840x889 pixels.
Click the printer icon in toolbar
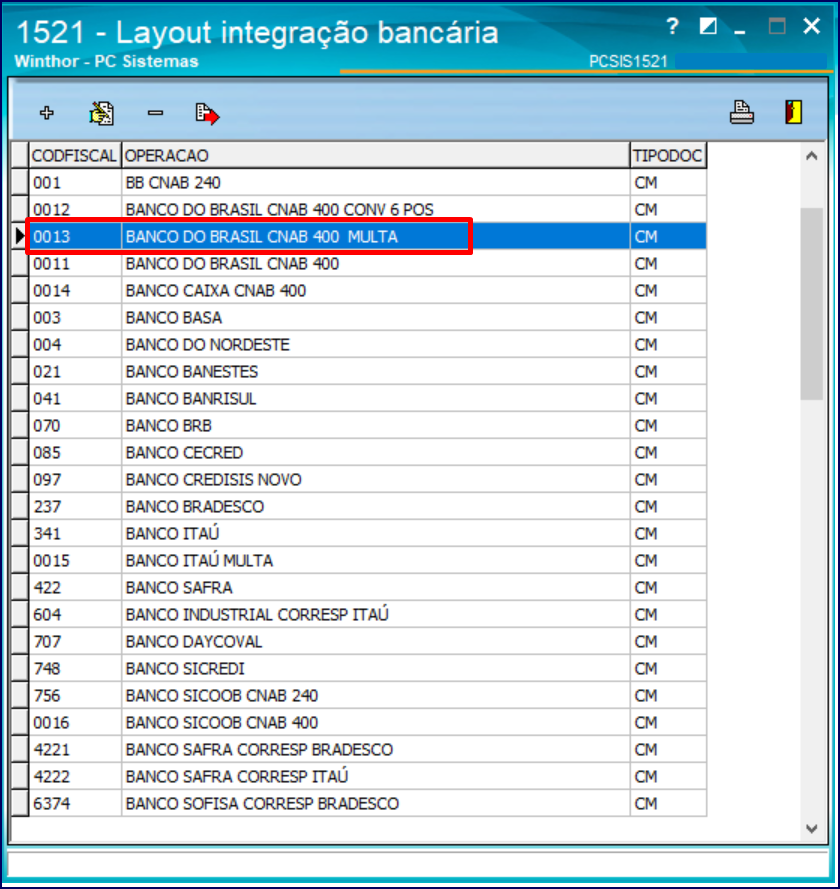741,112
